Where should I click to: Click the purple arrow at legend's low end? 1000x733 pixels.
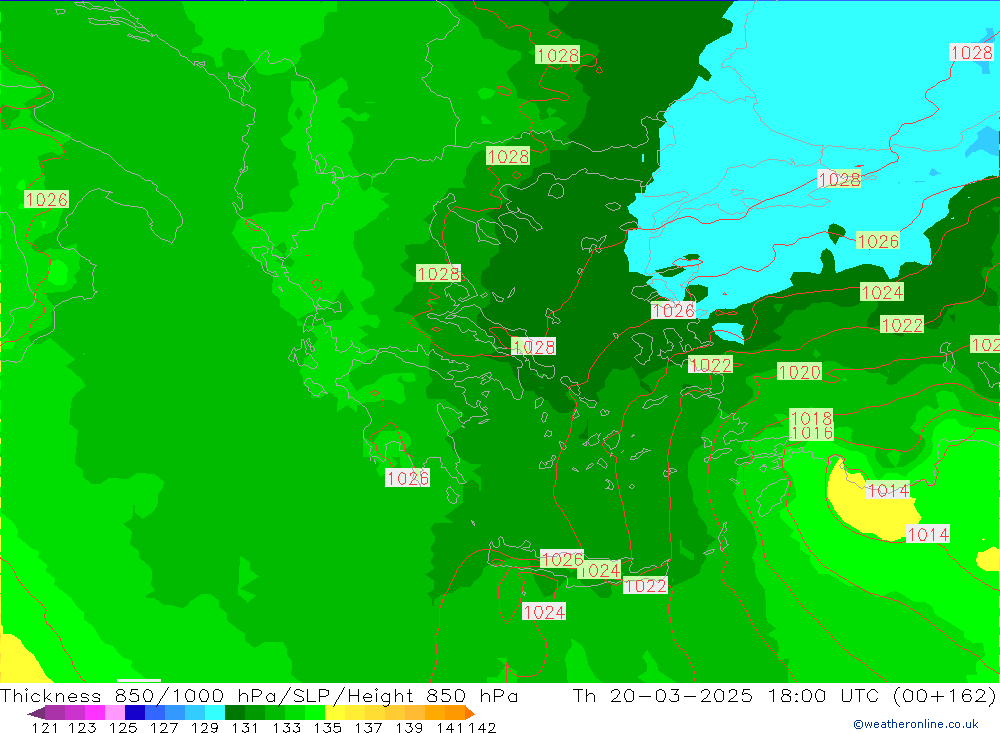coord(36,713)
